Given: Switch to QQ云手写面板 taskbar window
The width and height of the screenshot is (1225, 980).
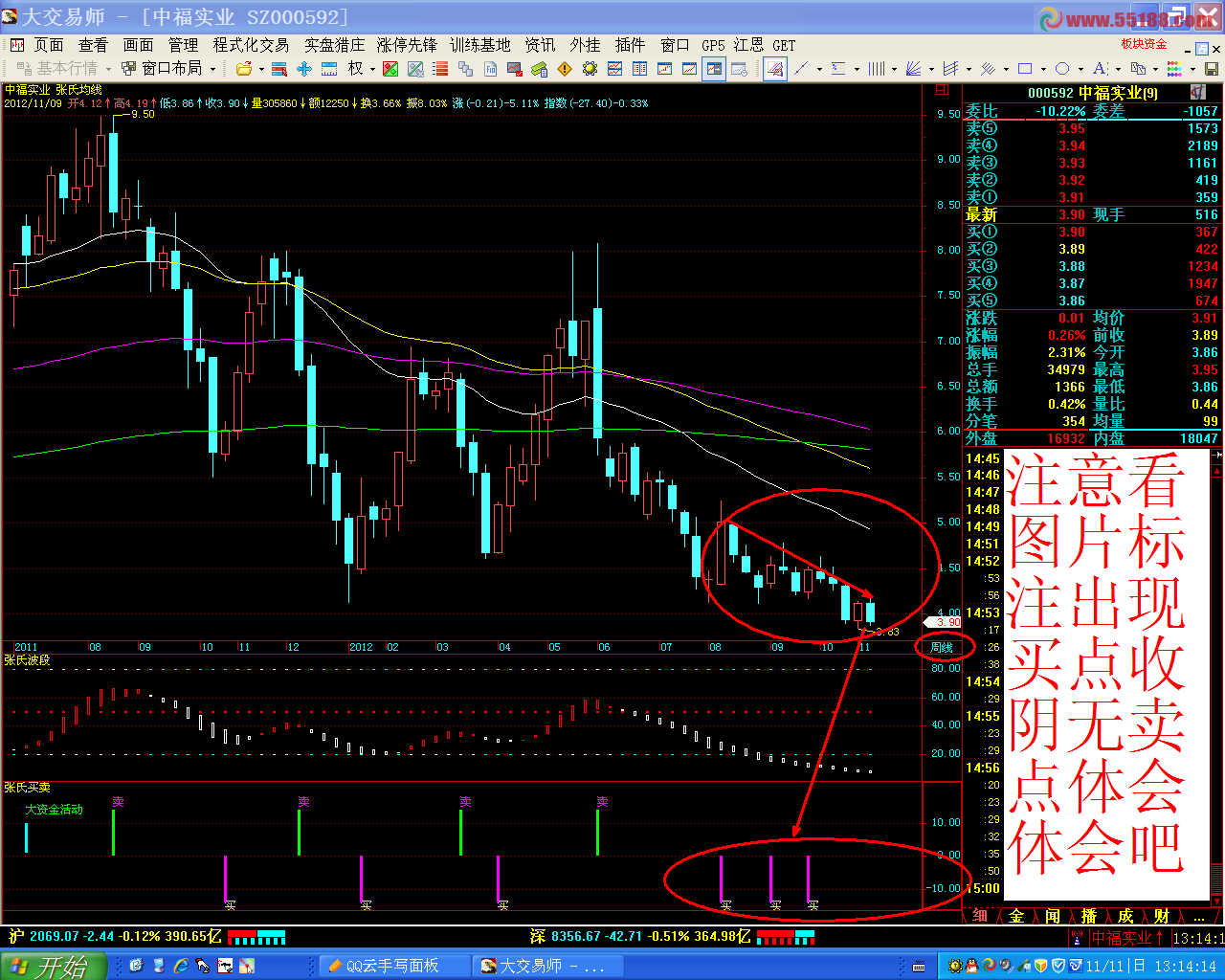Looking at the screenshot, I should tap(394, 967).
